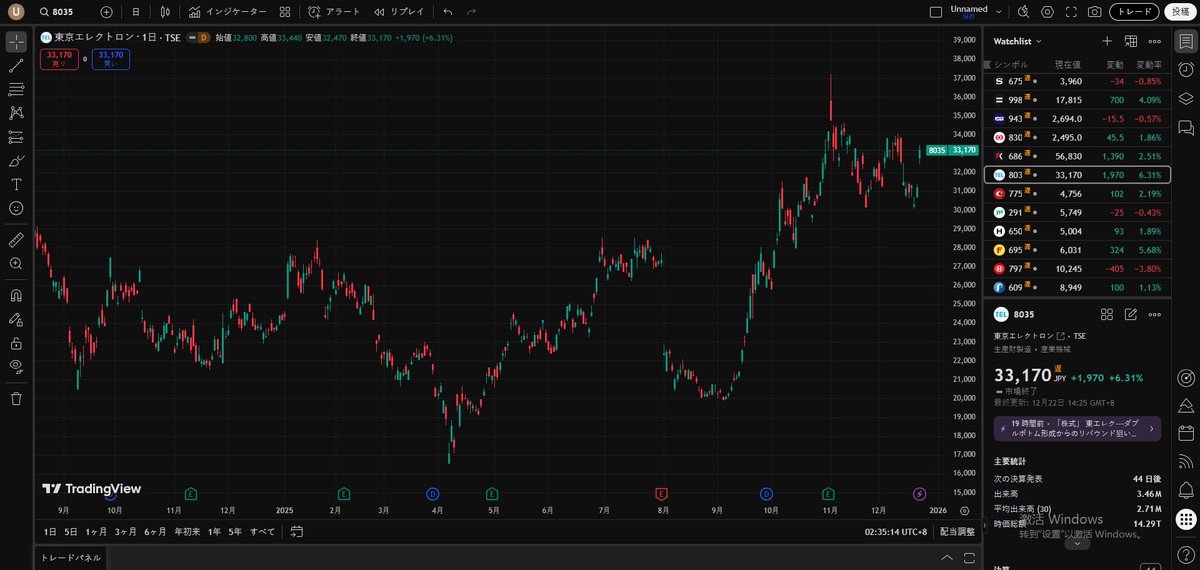Screen dimensions: 1200x570
Task: Open the chart patterns tool
Action: [x=16, y=113]
